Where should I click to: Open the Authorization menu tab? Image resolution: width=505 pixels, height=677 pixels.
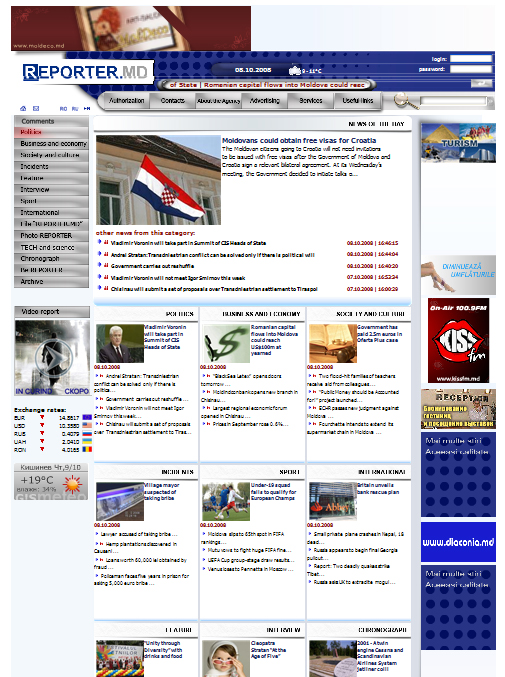[126, 100]
